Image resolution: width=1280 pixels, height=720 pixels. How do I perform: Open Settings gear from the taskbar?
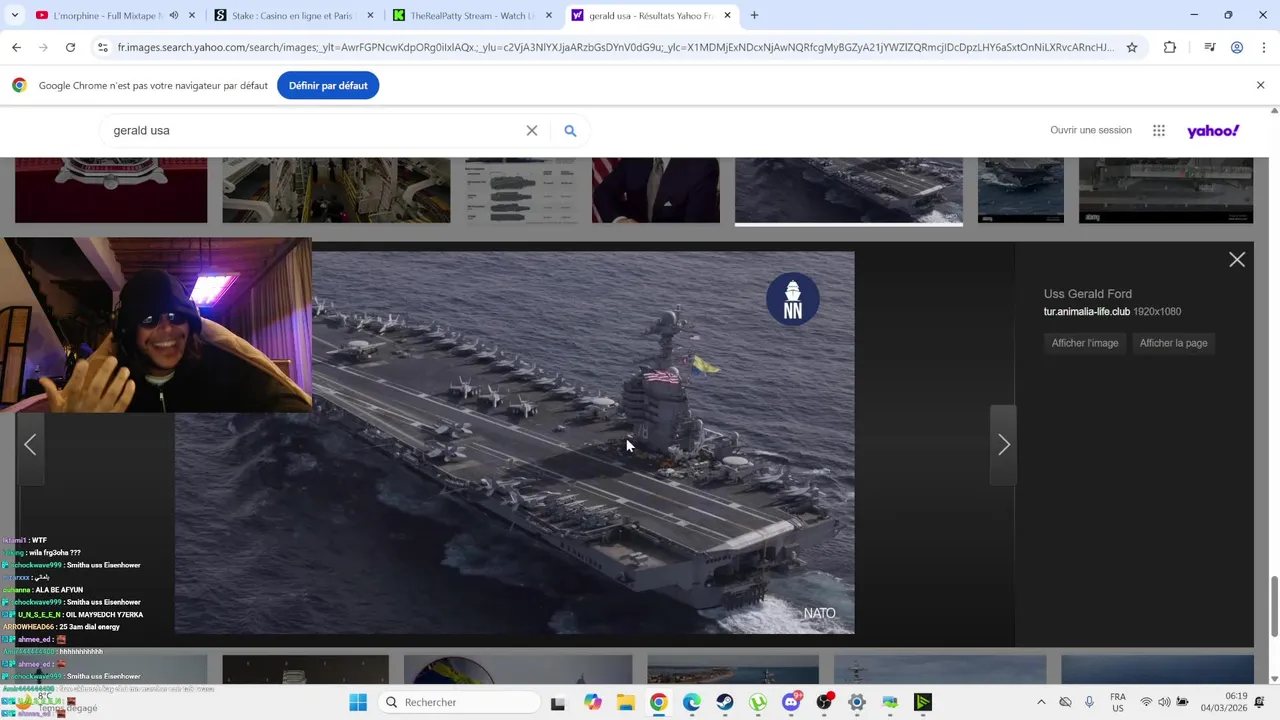(x=857, y=702)
